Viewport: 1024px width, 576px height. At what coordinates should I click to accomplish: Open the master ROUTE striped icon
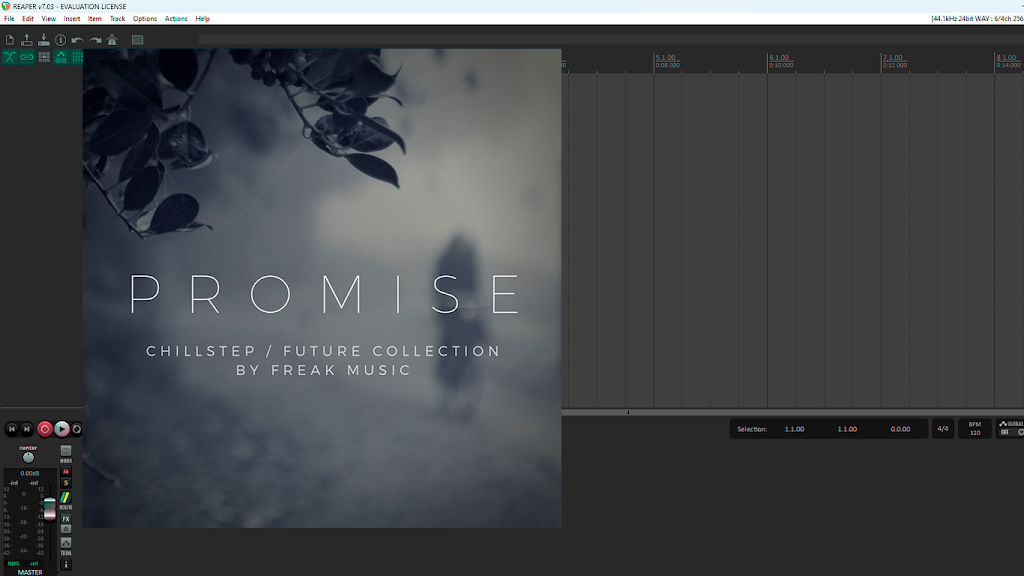pos(65,498)
